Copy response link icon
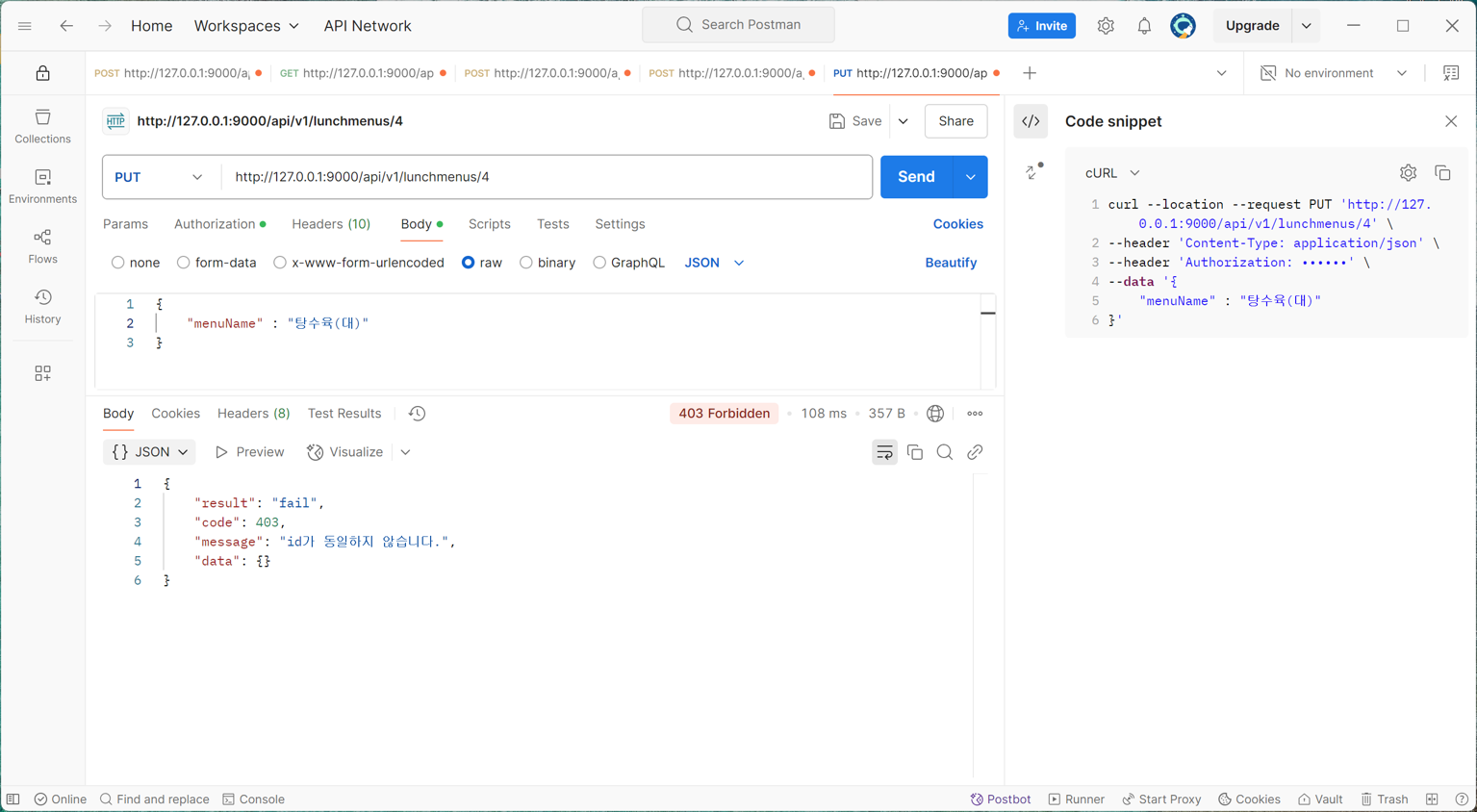The height and width of the screenshot is (812, 1477). tap(975, 452)
